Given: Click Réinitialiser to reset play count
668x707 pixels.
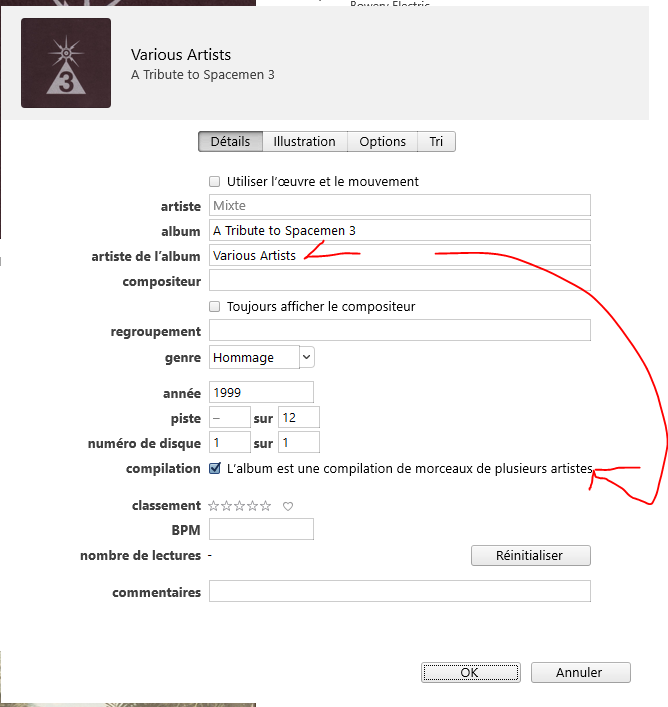Looking at the screenshot, I should pyautogui.click(x=531, y=556).
